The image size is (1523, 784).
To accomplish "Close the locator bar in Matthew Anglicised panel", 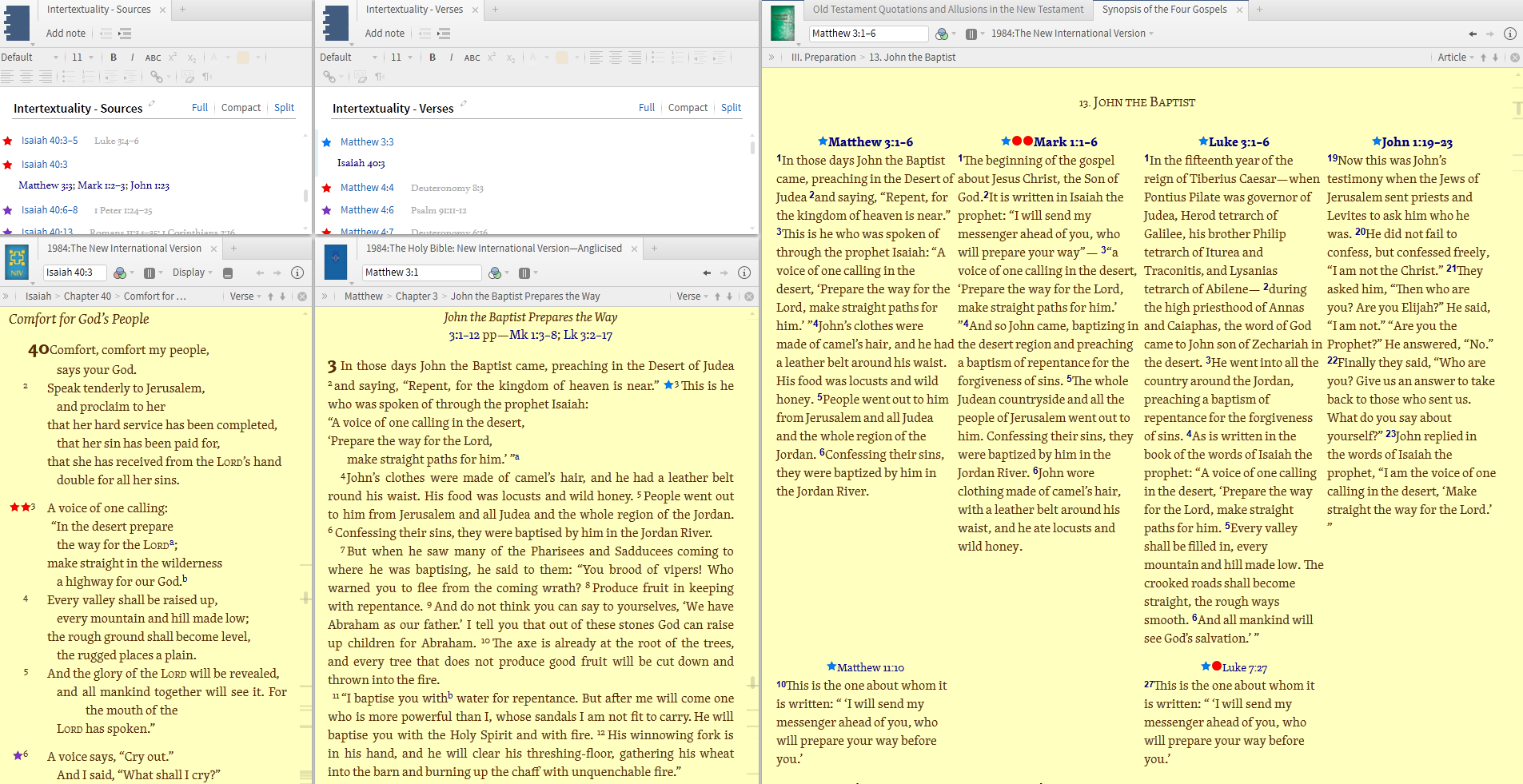I will pos(749,296).
